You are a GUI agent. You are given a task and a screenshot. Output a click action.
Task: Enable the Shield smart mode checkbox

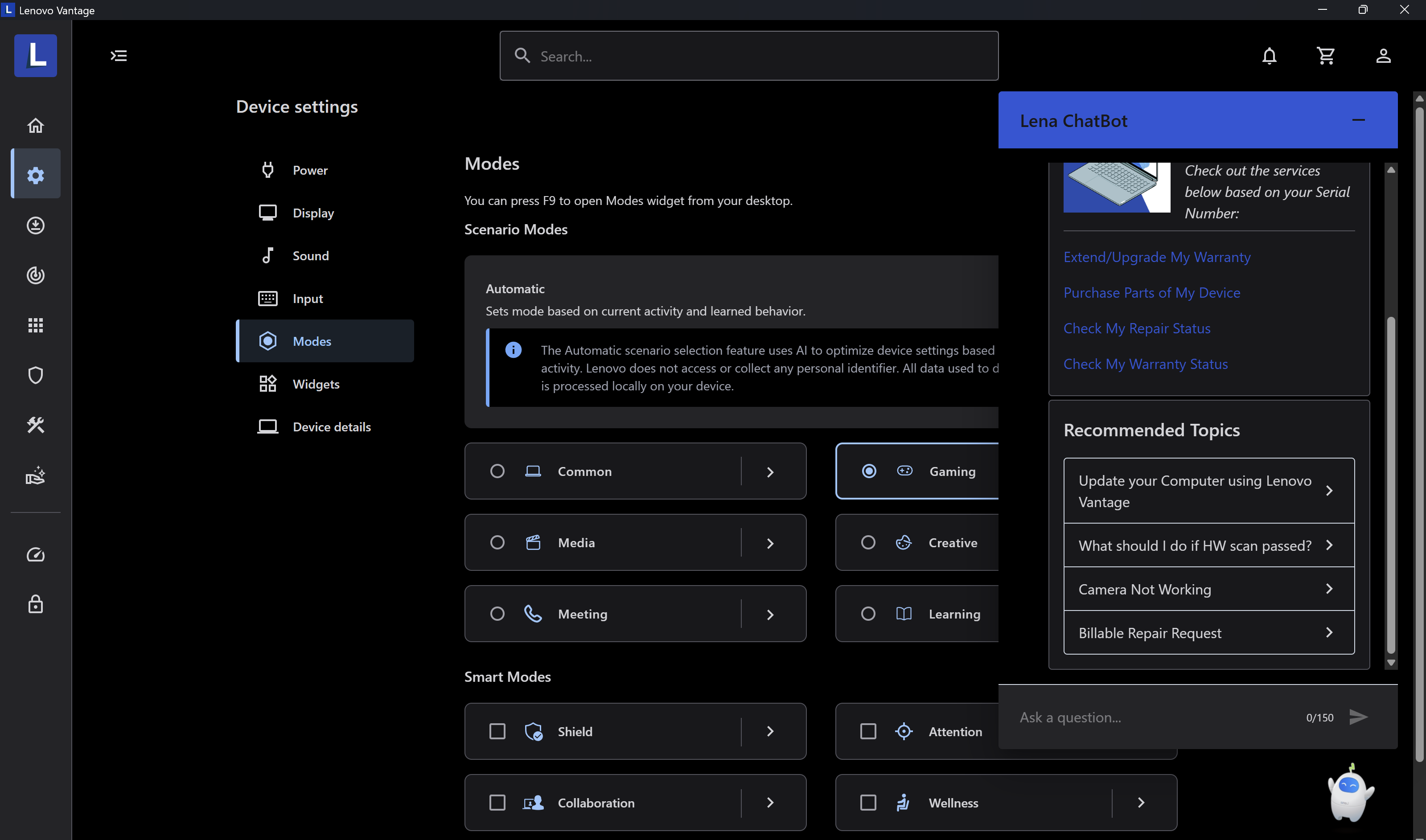click(497, 731)
